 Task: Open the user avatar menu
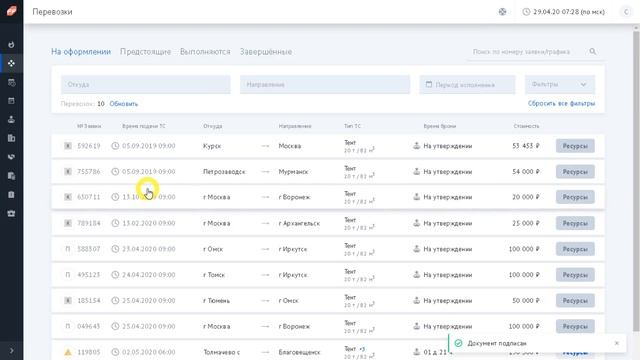coord(626,12)
